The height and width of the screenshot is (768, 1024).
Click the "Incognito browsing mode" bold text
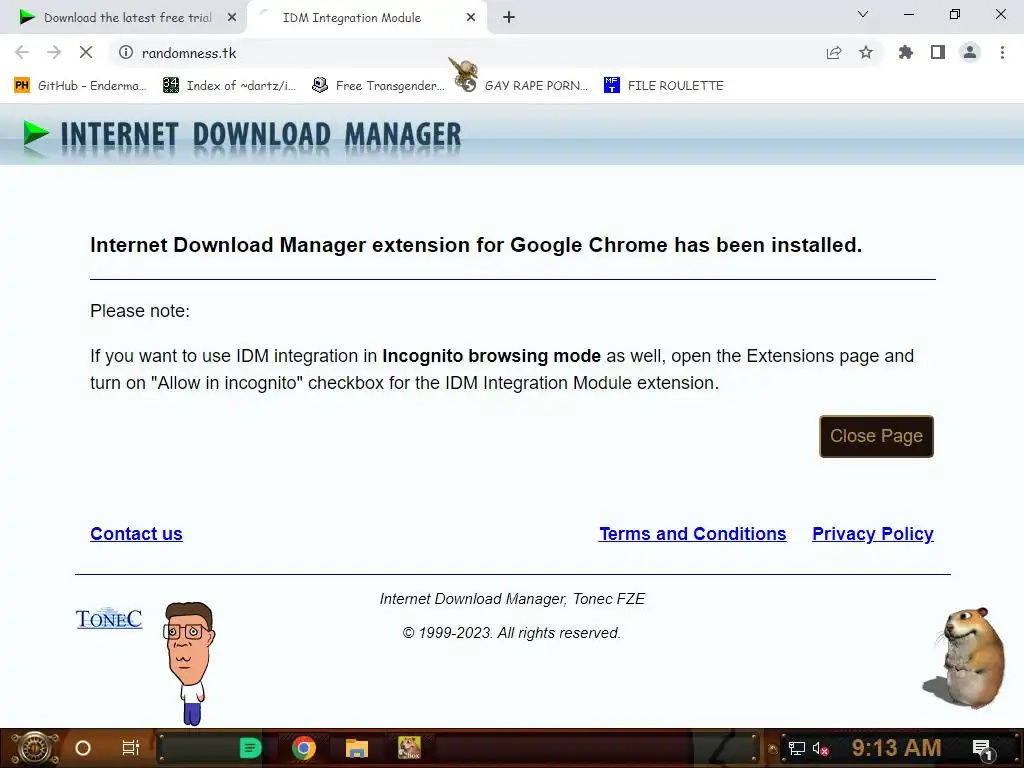point(491,356)
